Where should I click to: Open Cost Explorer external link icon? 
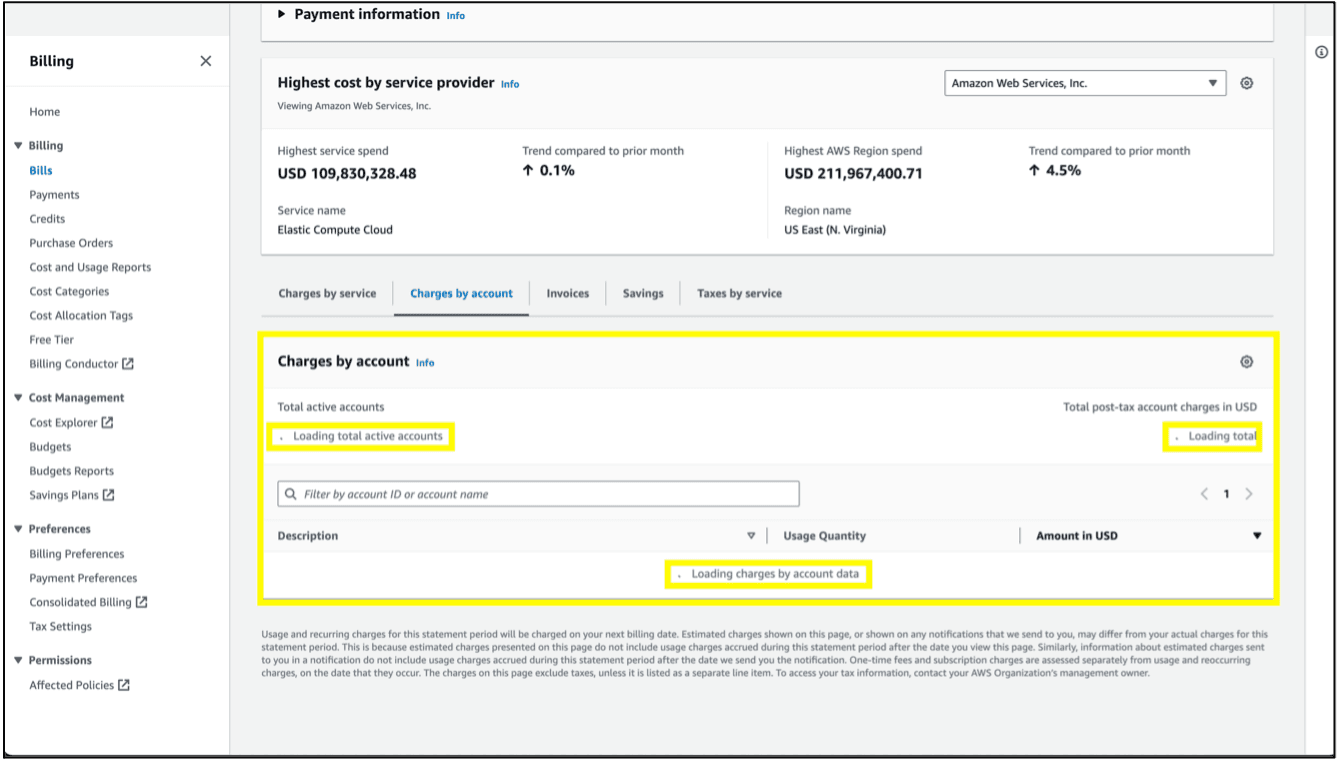[x=108, y=422]
